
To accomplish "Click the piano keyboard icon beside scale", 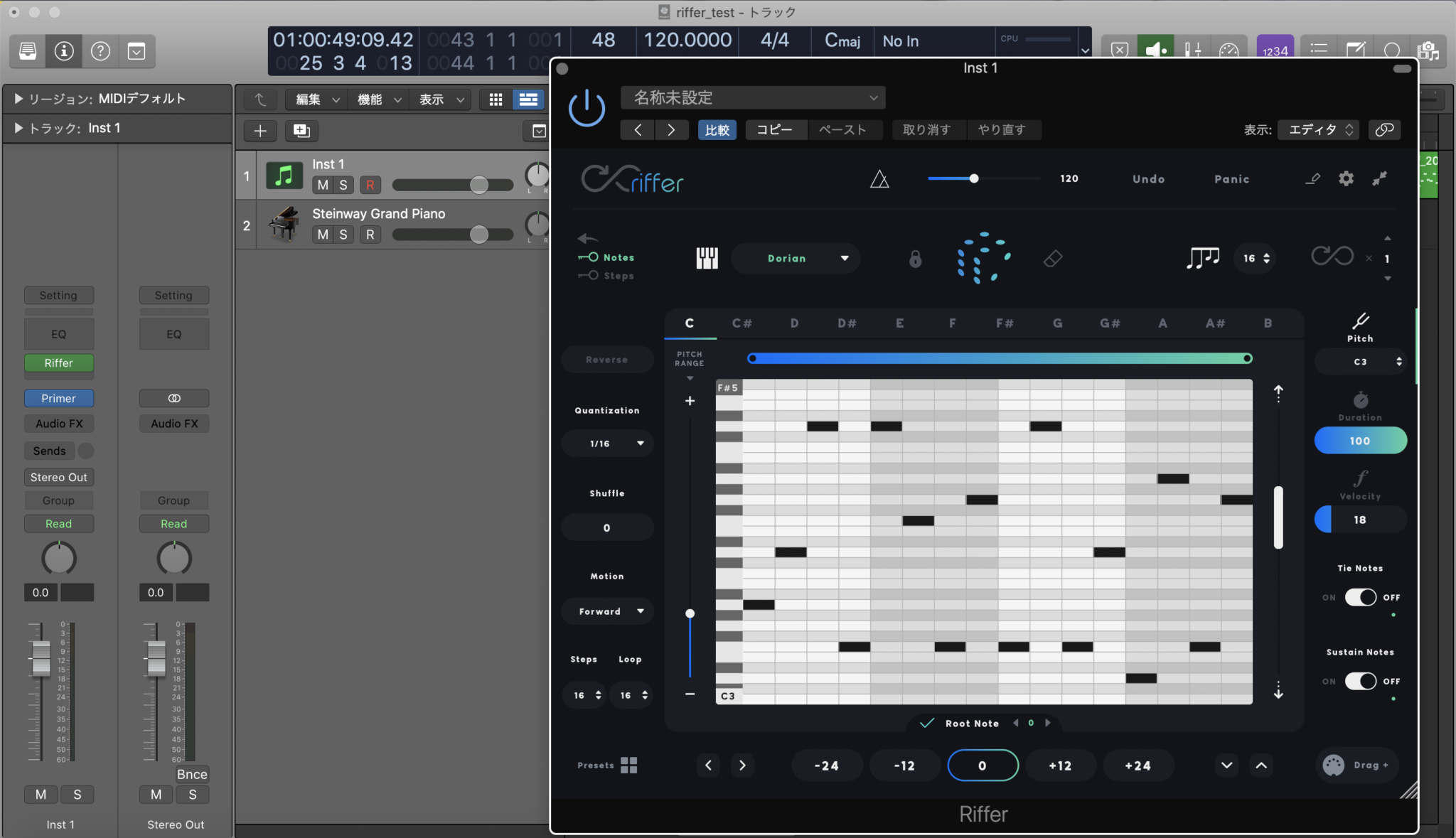I will (x=707, y=258).
